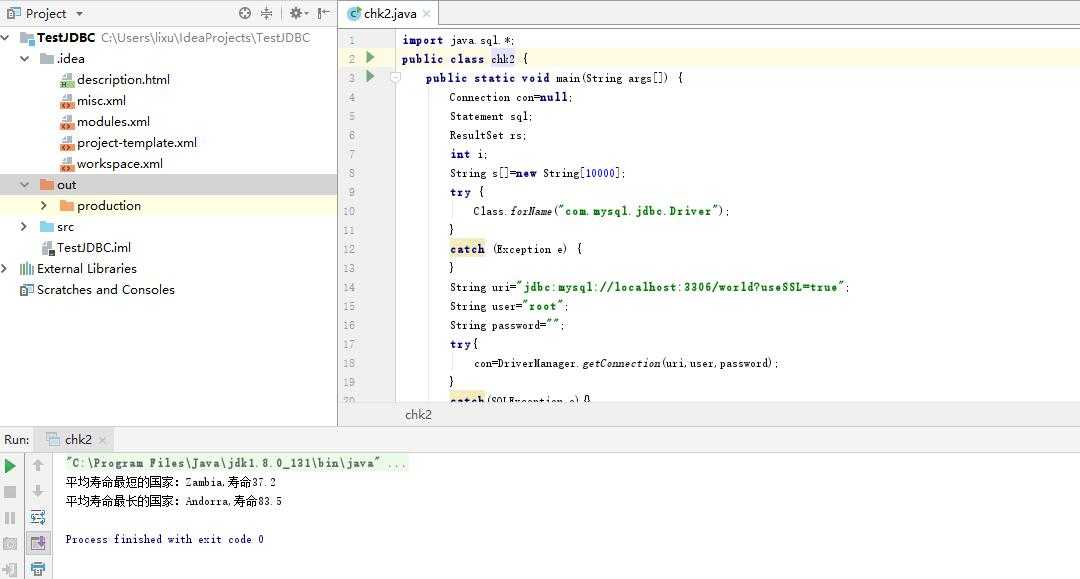Collapse the .idea folder

(25, 59)
